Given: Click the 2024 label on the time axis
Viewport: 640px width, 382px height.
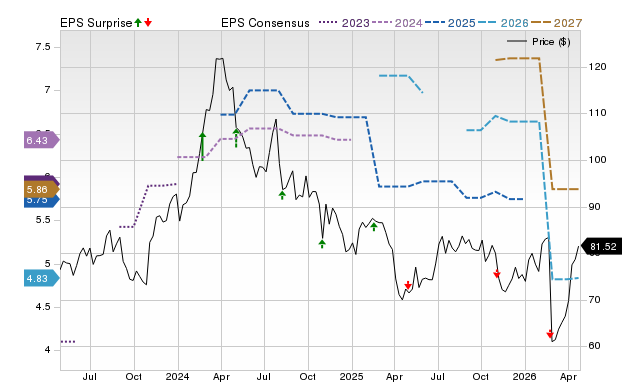Looking at the screenshot, I should (178, 376).
